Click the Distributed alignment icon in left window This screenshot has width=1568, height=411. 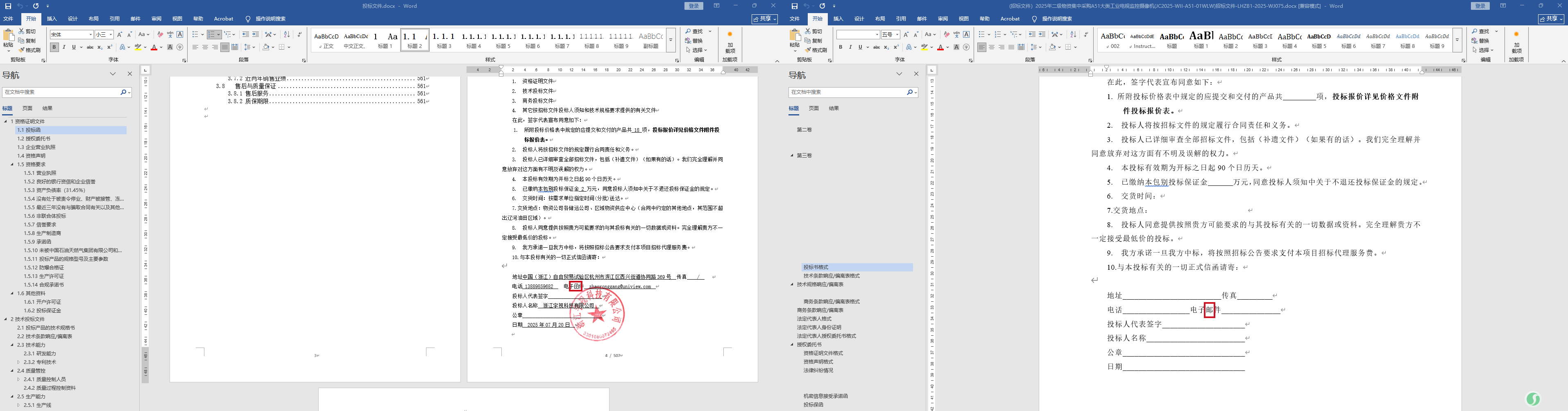click(x=235, y=47)
